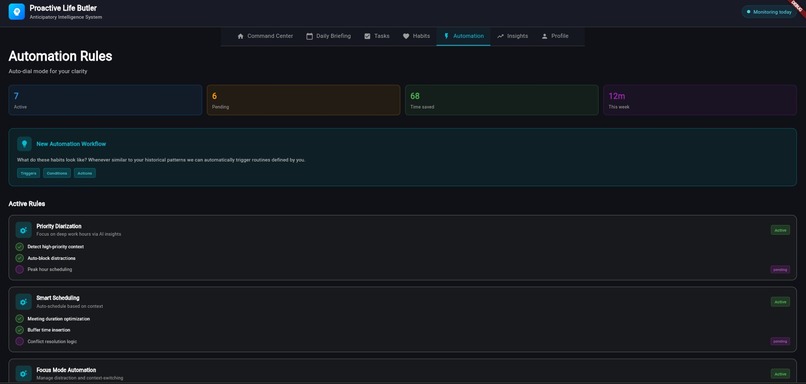Click the gear icon of Priority Diarization rule
This screenshot has width=806, height=384.
[x=24, y=230]
